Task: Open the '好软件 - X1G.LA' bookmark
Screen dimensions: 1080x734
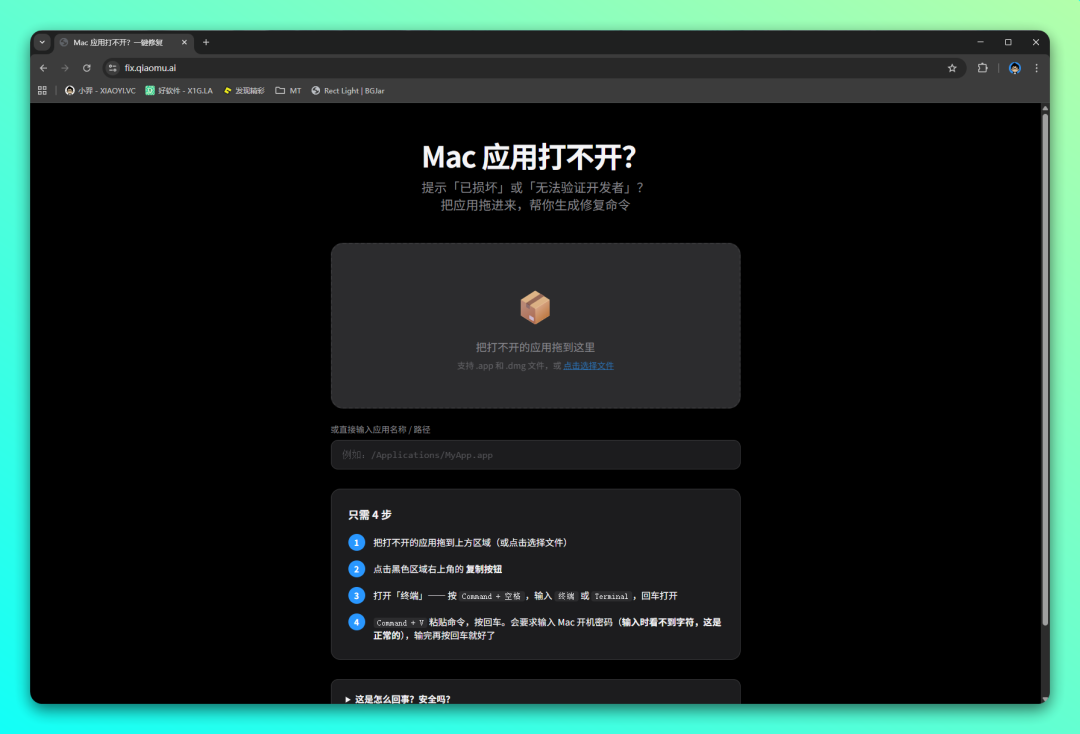Action: 179,90
